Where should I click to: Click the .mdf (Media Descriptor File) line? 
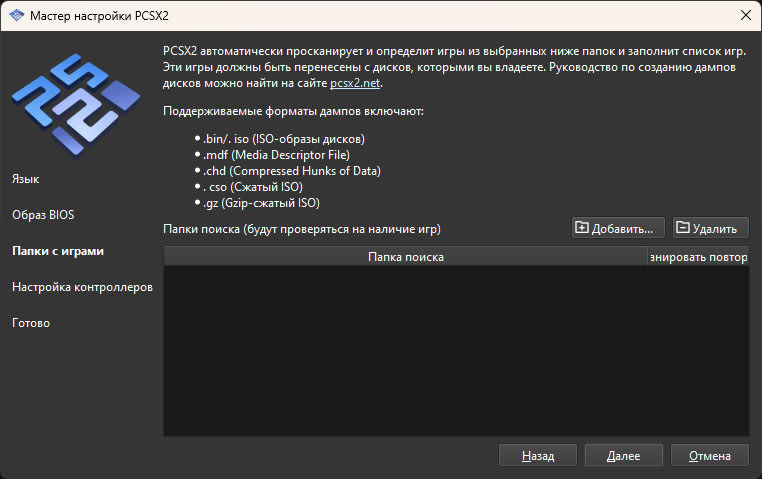[x=276, y=155]
